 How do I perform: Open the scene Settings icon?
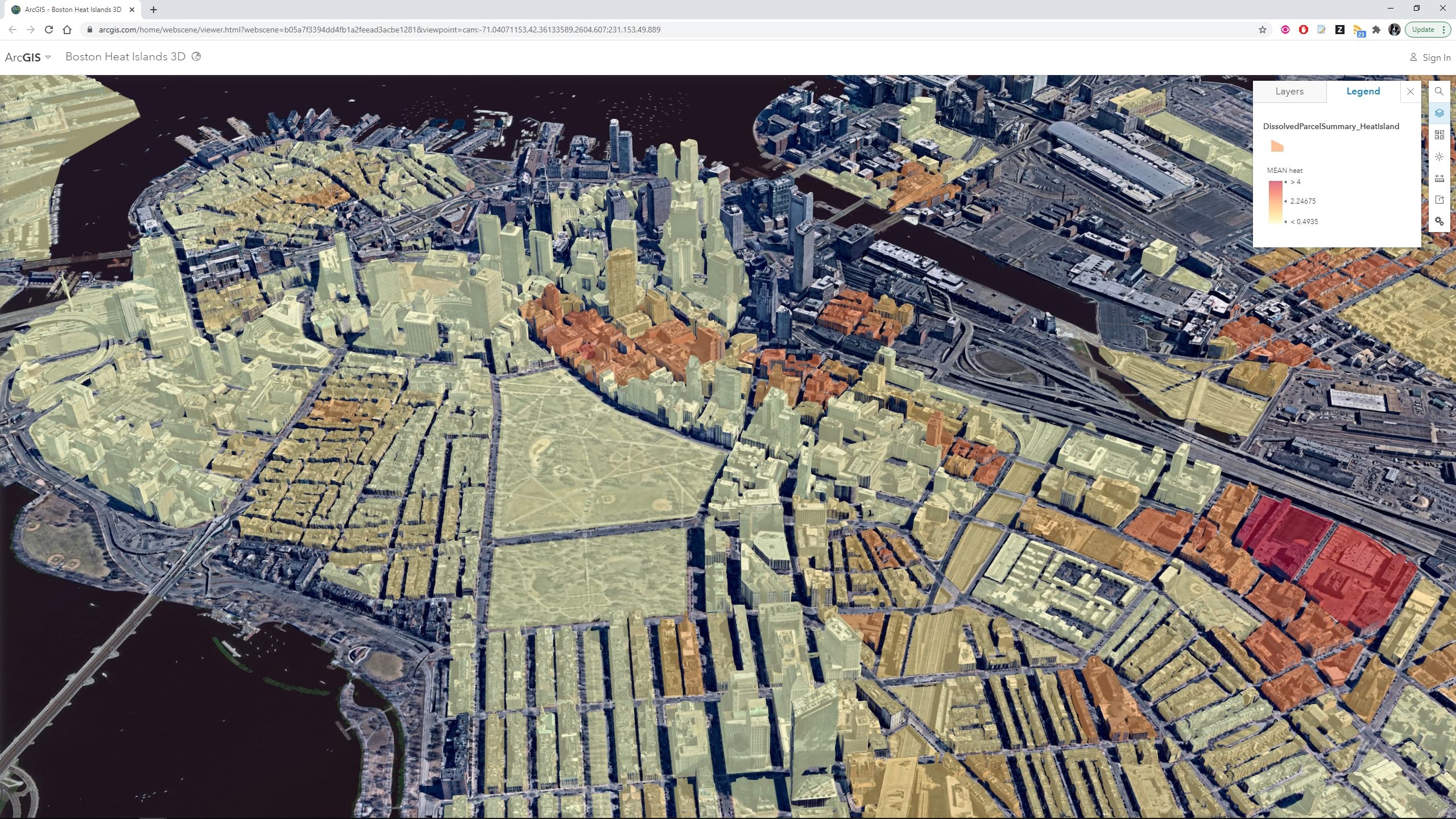click(1440, 221)
